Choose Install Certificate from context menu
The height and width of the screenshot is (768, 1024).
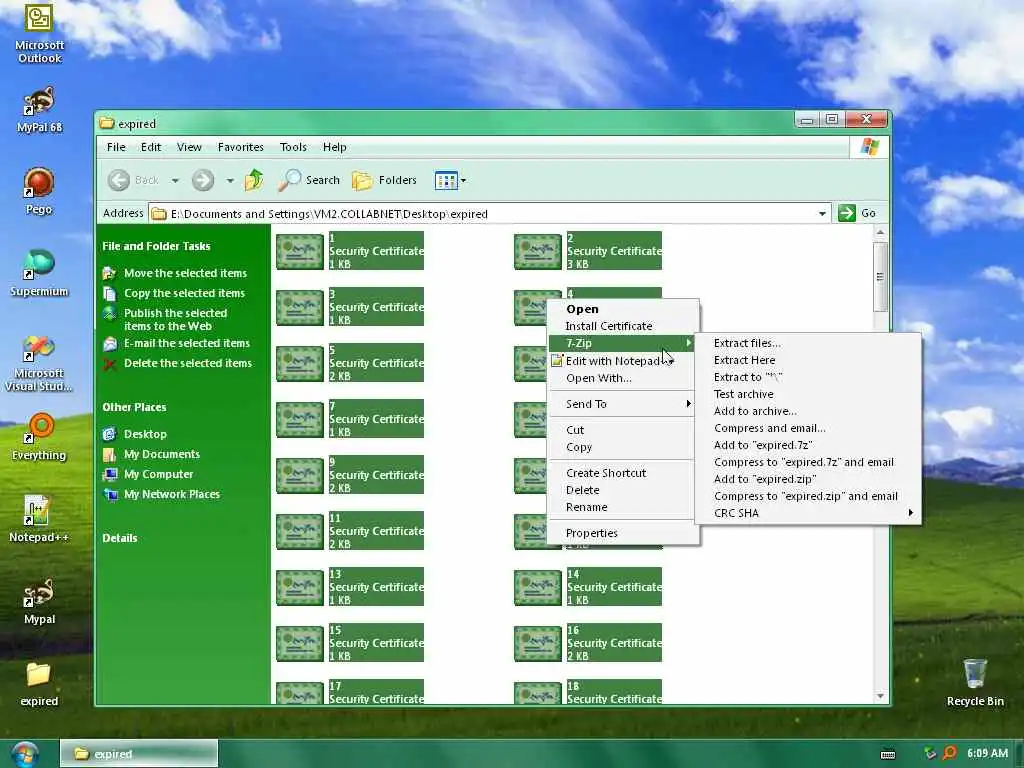click(621, 326)
